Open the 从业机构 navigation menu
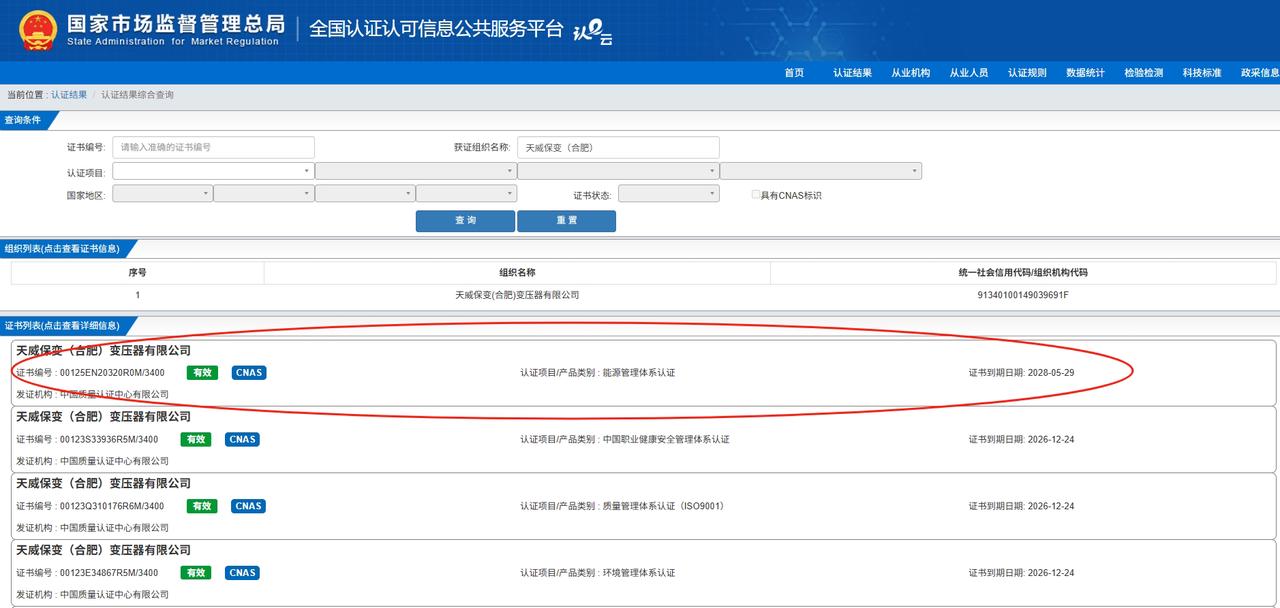 pyautogui.click(x=910, y=73)
